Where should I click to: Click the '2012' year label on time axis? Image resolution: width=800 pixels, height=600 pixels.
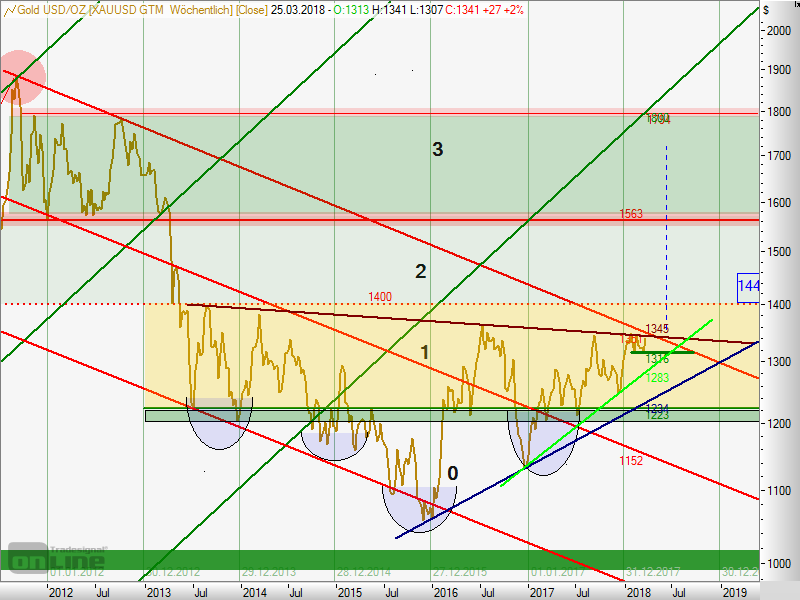(61, 592)
